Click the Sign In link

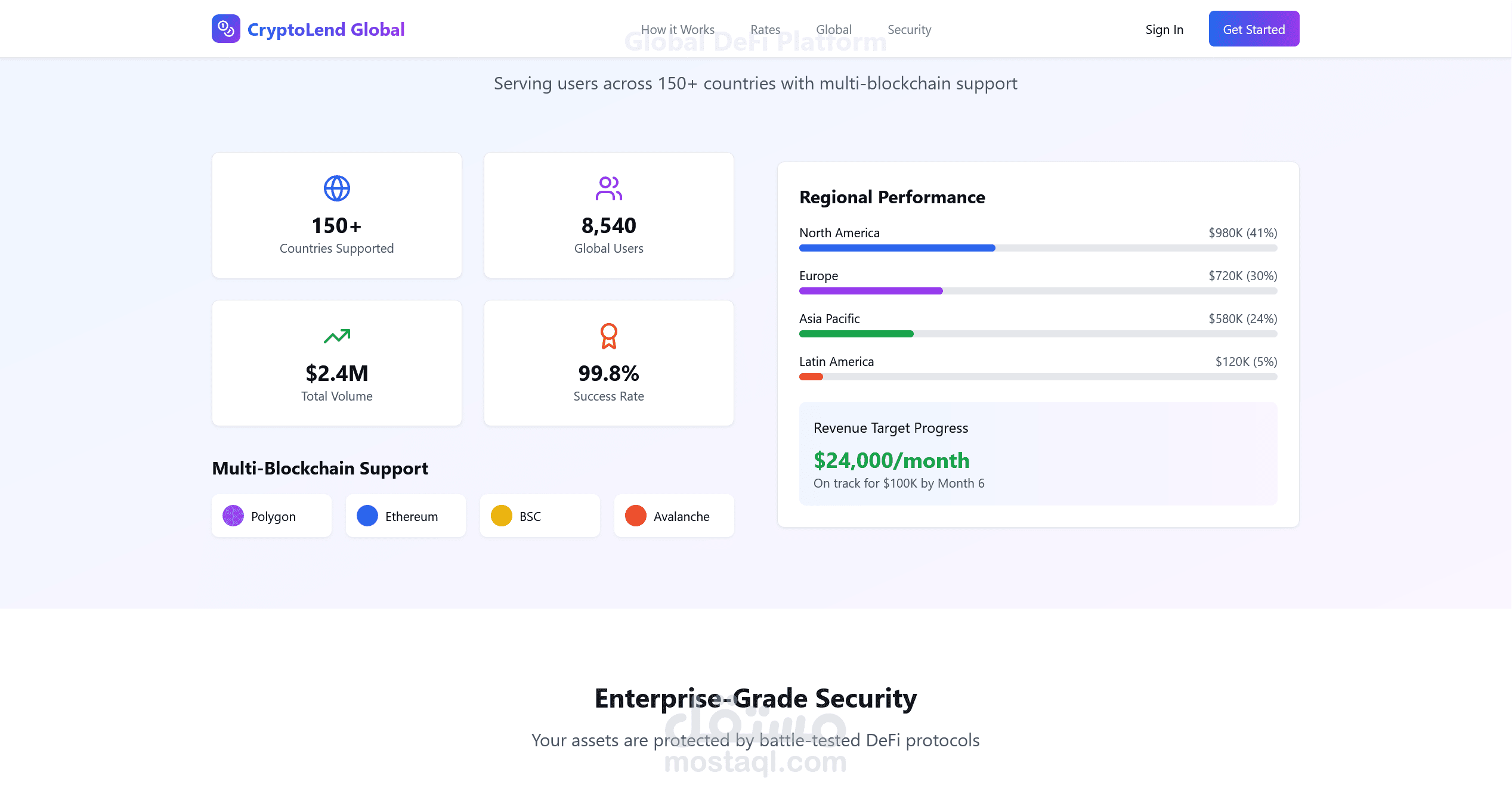pyautogui.click(x=1164, y=29)
